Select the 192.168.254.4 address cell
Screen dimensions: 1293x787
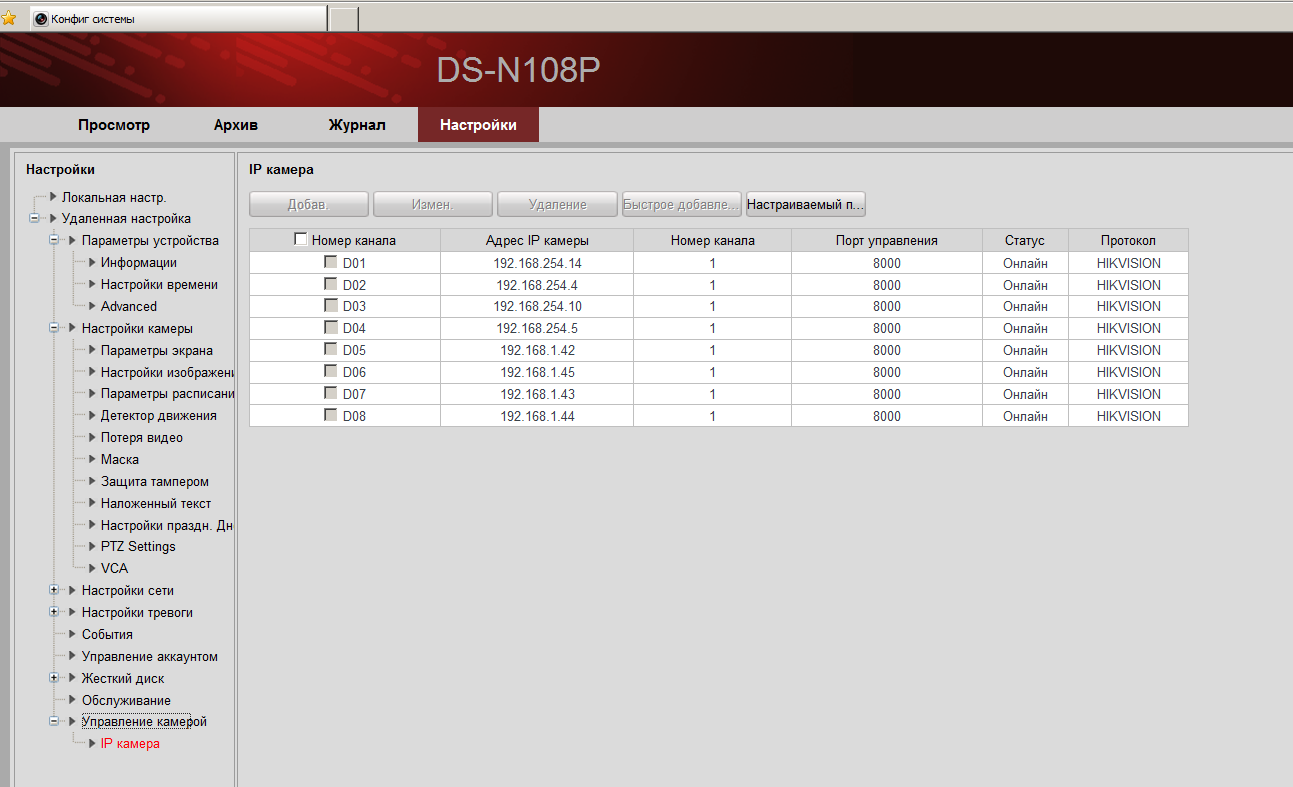(x=537, y=285)
